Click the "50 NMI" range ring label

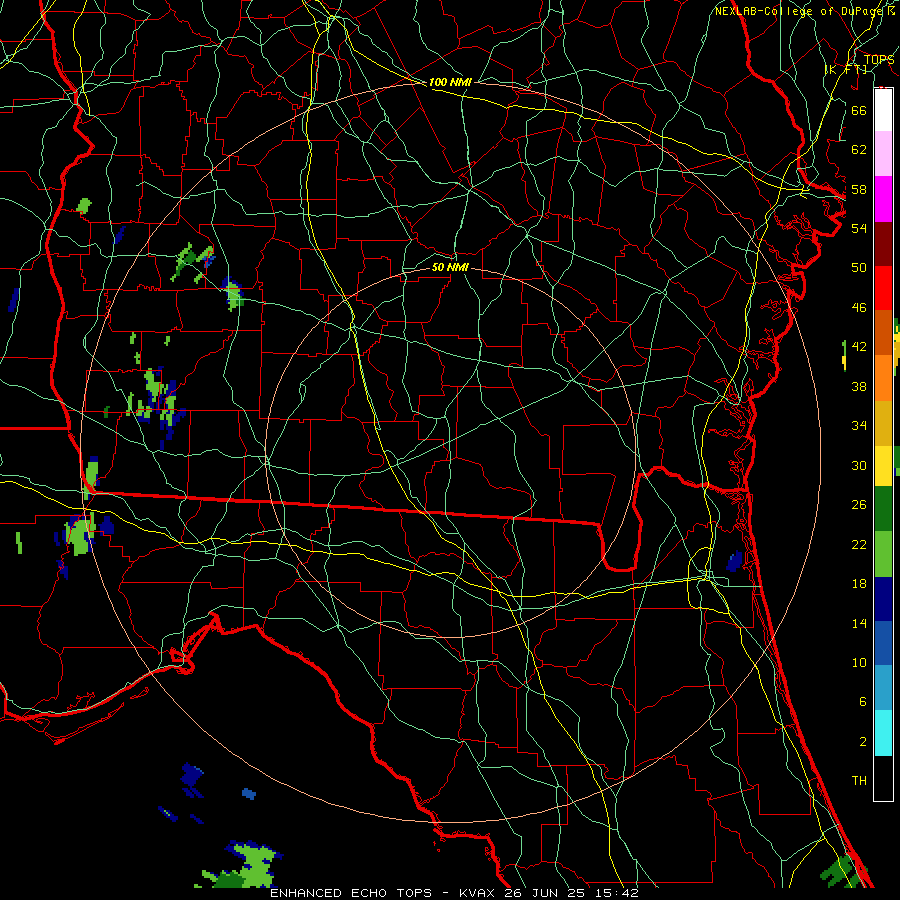point(450,267)
